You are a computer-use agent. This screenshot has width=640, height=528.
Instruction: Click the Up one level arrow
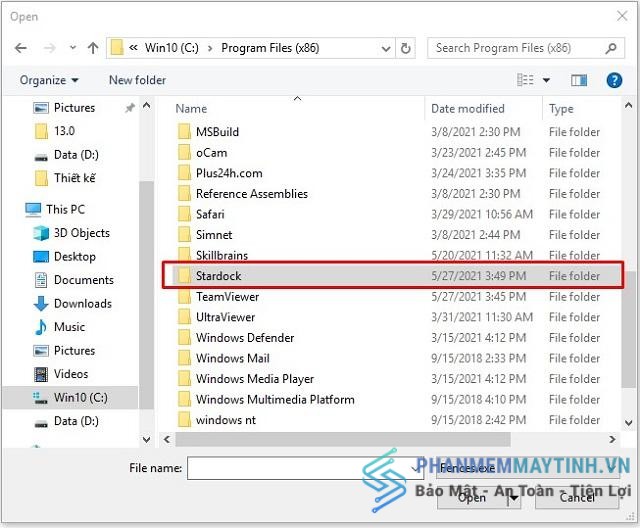point(93,48)
